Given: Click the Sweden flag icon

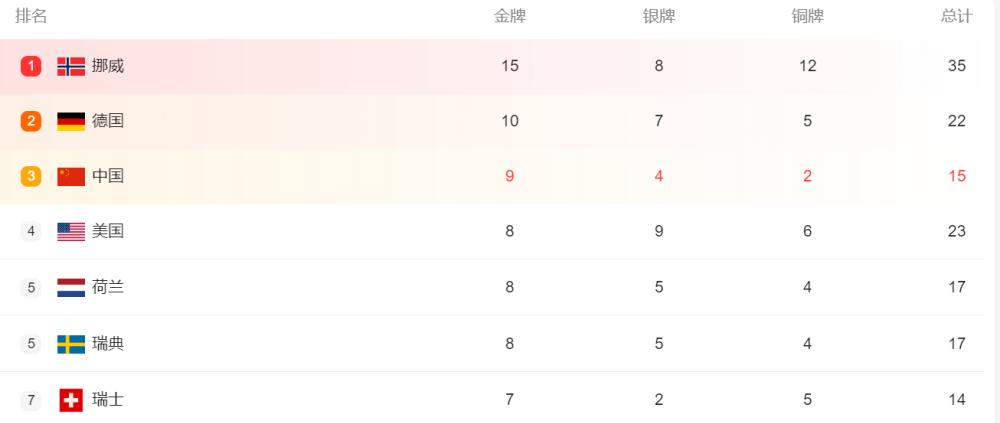Looking at the screenshot, I should click(x=71, y=344).
